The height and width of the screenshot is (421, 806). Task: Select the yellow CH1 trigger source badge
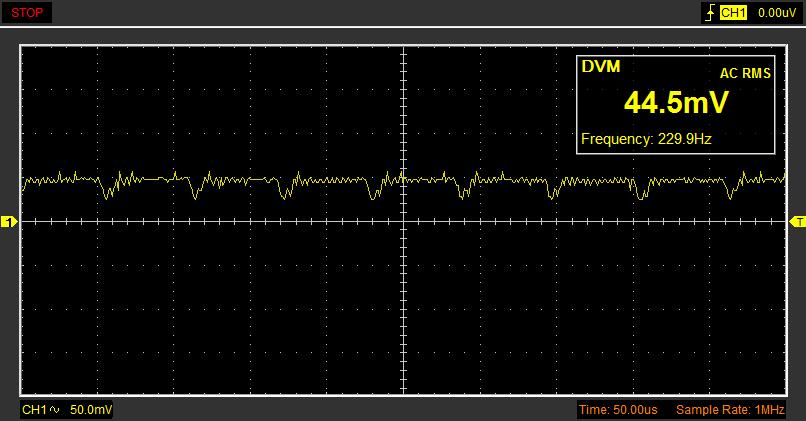pos(733,13)
